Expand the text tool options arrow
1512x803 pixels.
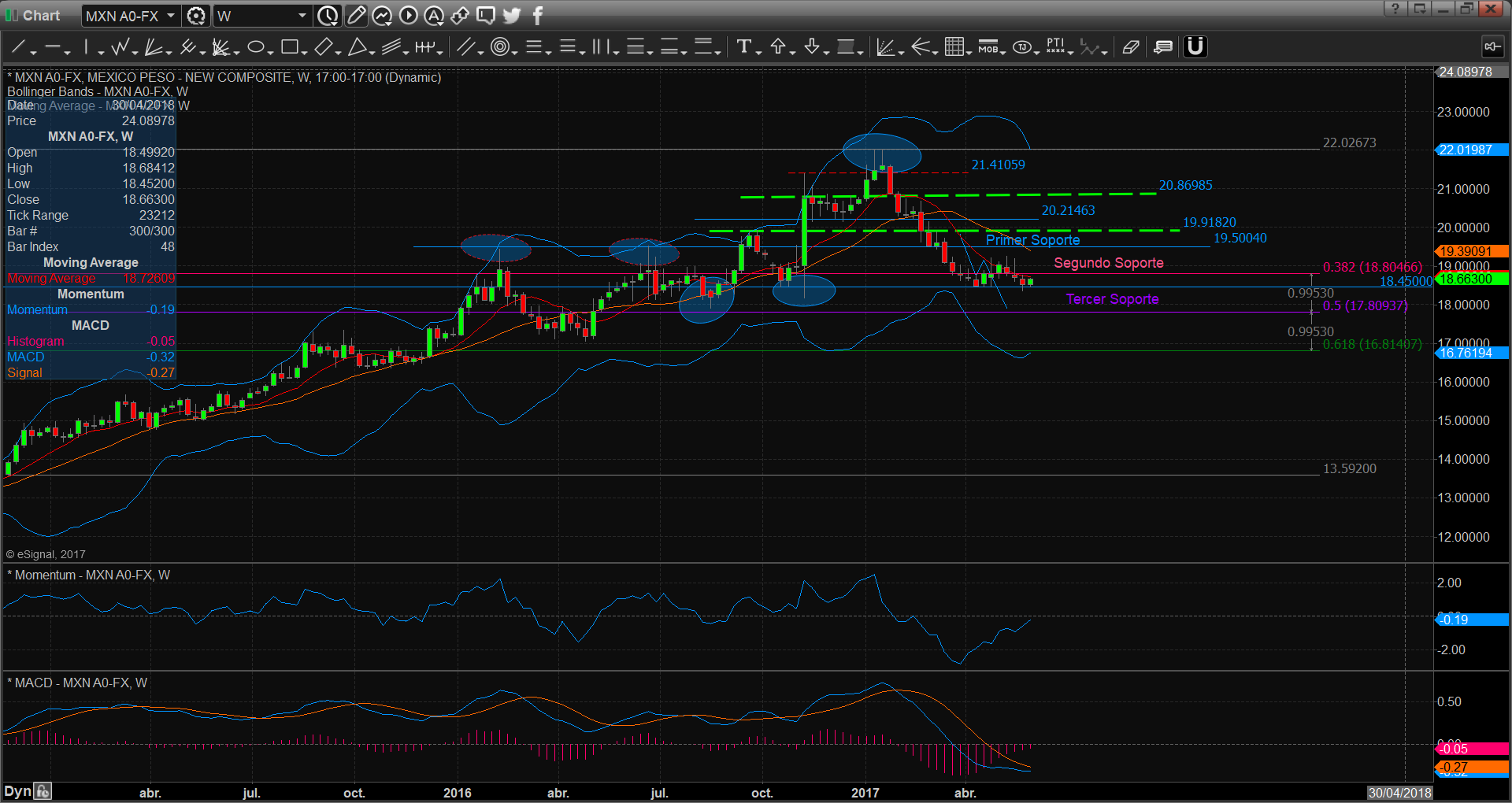758,52
